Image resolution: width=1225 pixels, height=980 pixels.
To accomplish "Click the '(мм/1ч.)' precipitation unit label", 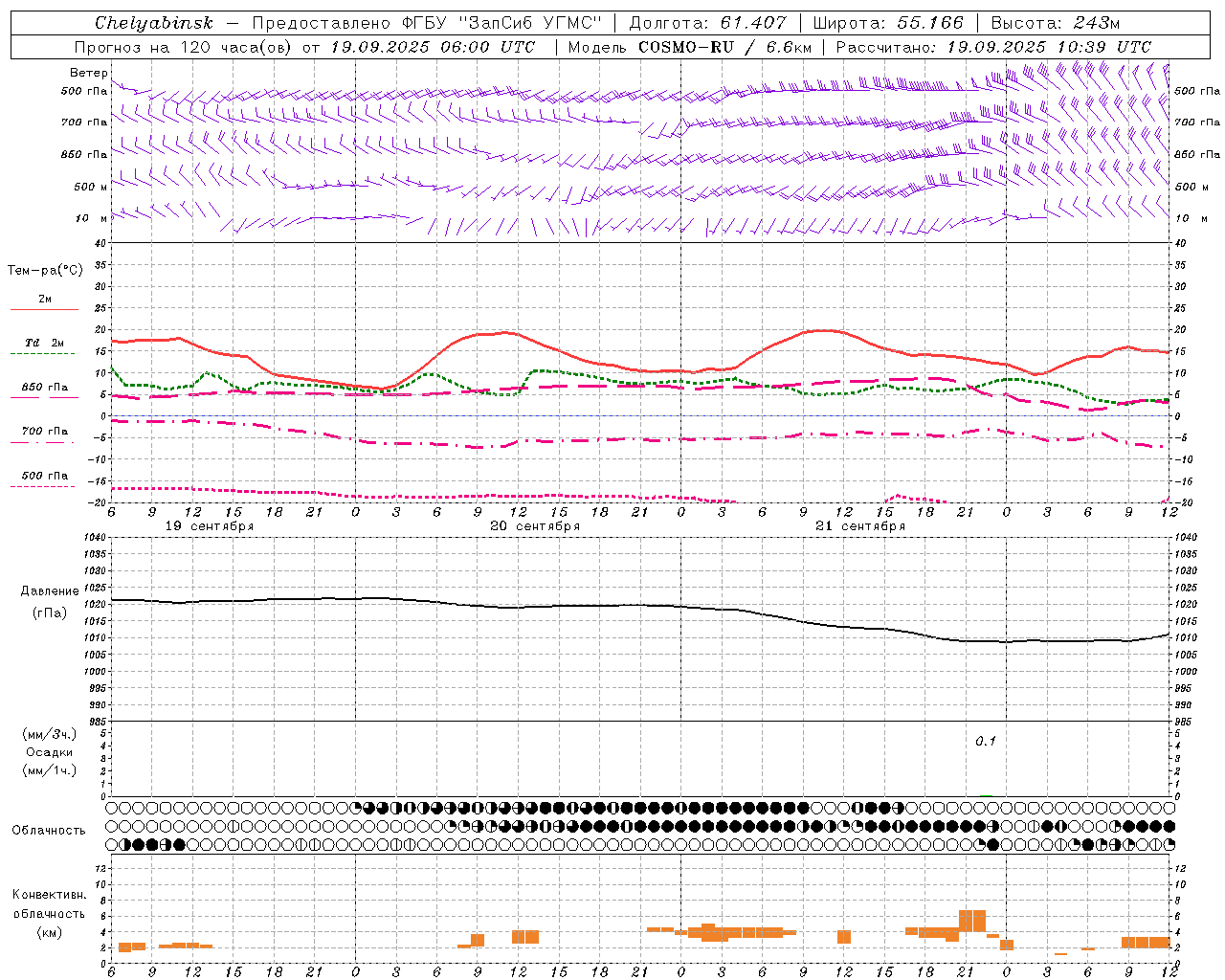I will click(50, 770).
